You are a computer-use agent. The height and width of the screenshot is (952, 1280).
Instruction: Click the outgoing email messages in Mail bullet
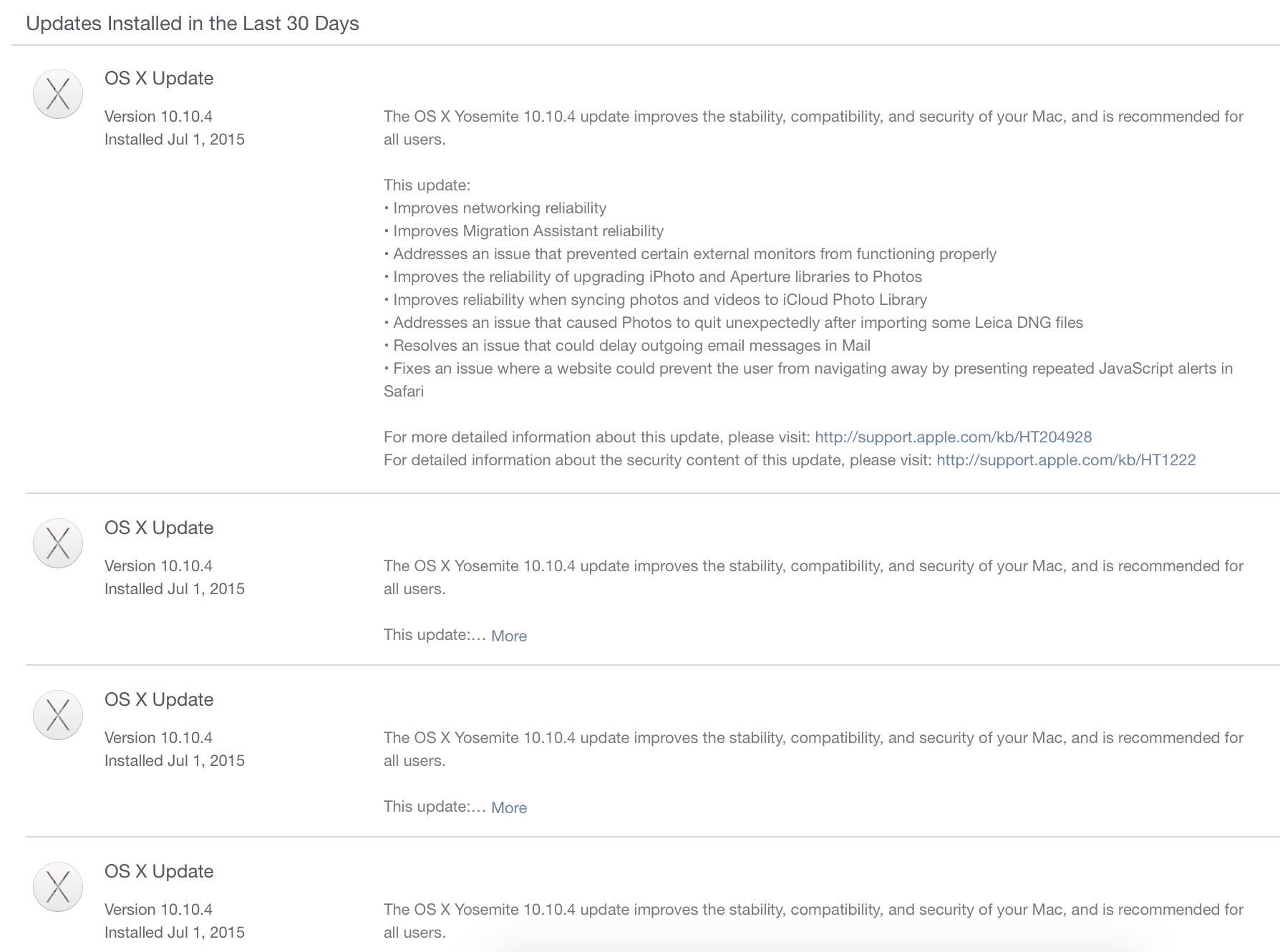coord(631,345)
